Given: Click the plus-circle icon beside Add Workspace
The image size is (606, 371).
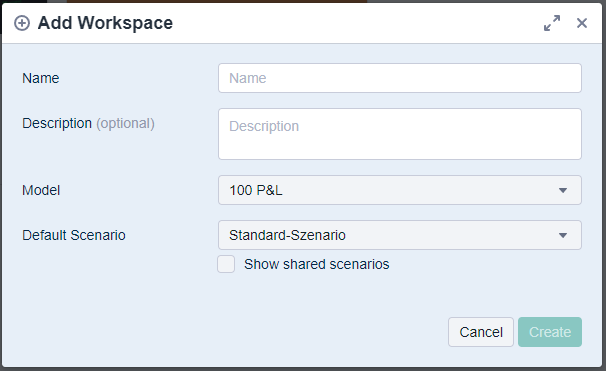Looking at the screenshot, I should [22, 23].
